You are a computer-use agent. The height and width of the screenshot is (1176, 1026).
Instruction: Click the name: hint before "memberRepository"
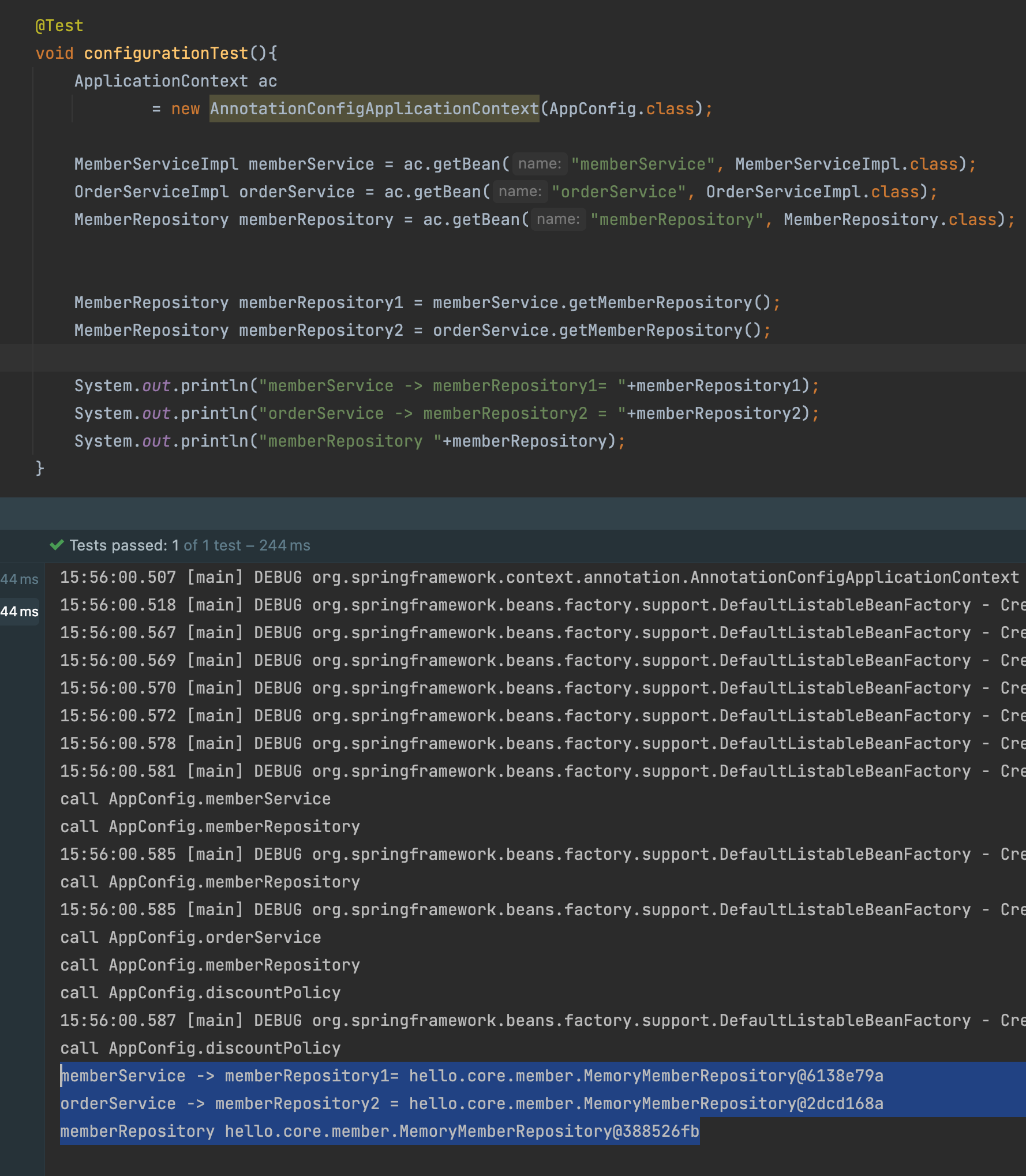click(x=558, y=220)
